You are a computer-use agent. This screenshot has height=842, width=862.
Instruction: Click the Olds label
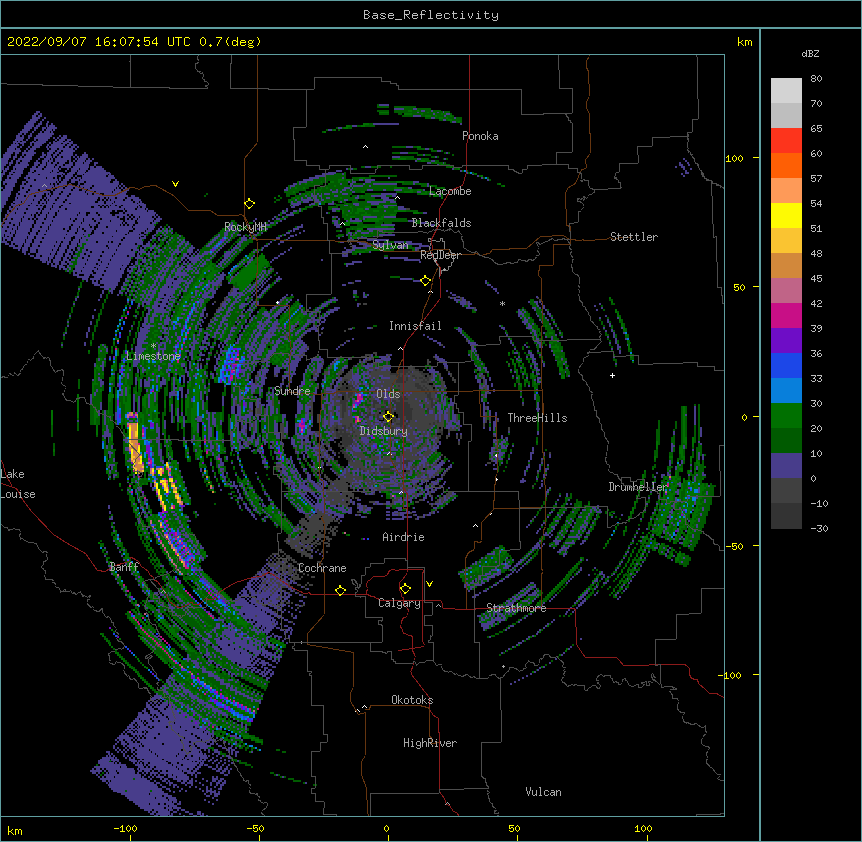pyautogui.click(x=388, y=394)
